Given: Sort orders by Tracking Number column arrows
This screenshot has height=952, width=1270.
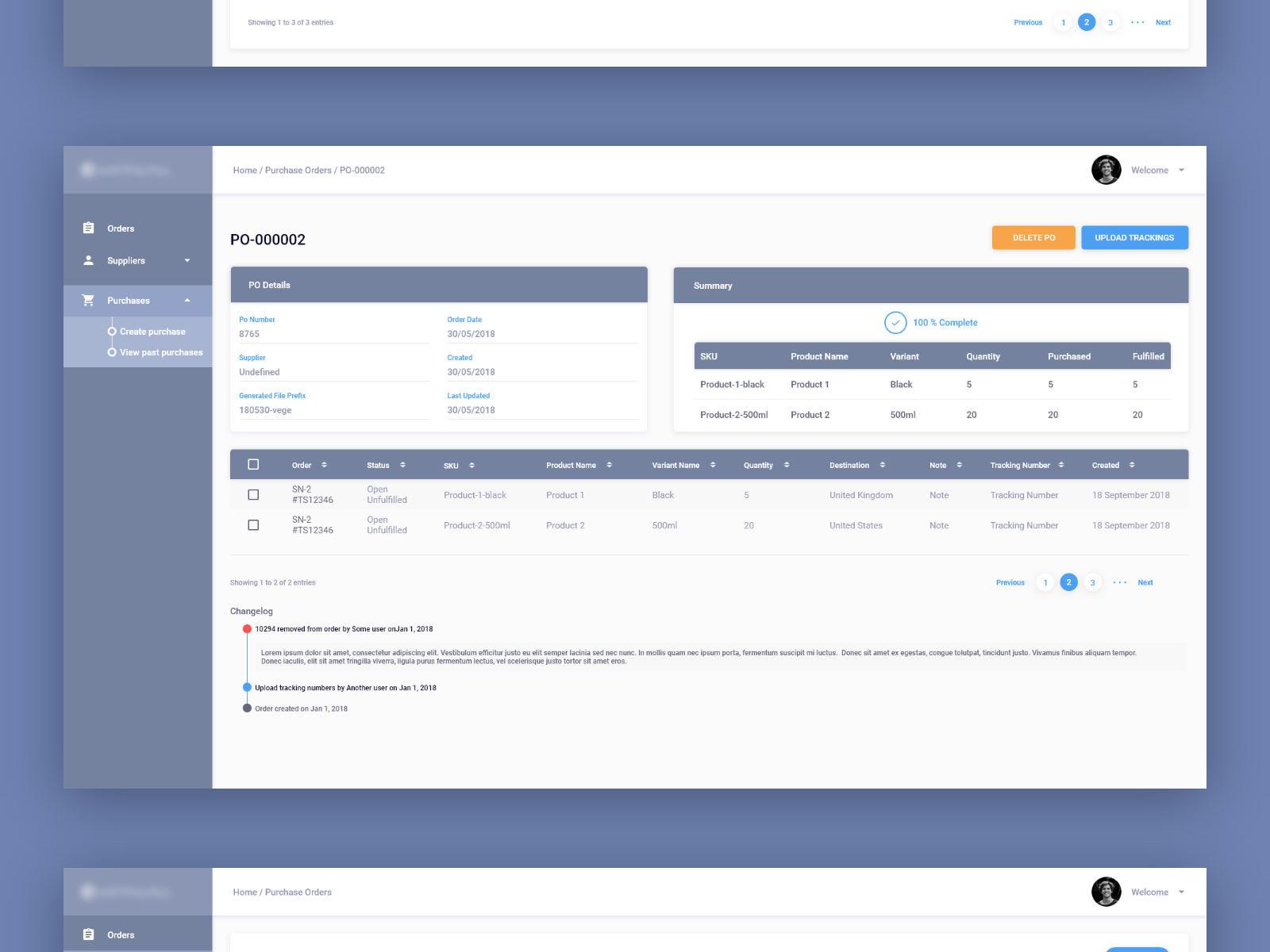Looking at the screenshot, I should [x=1062, y=465].
